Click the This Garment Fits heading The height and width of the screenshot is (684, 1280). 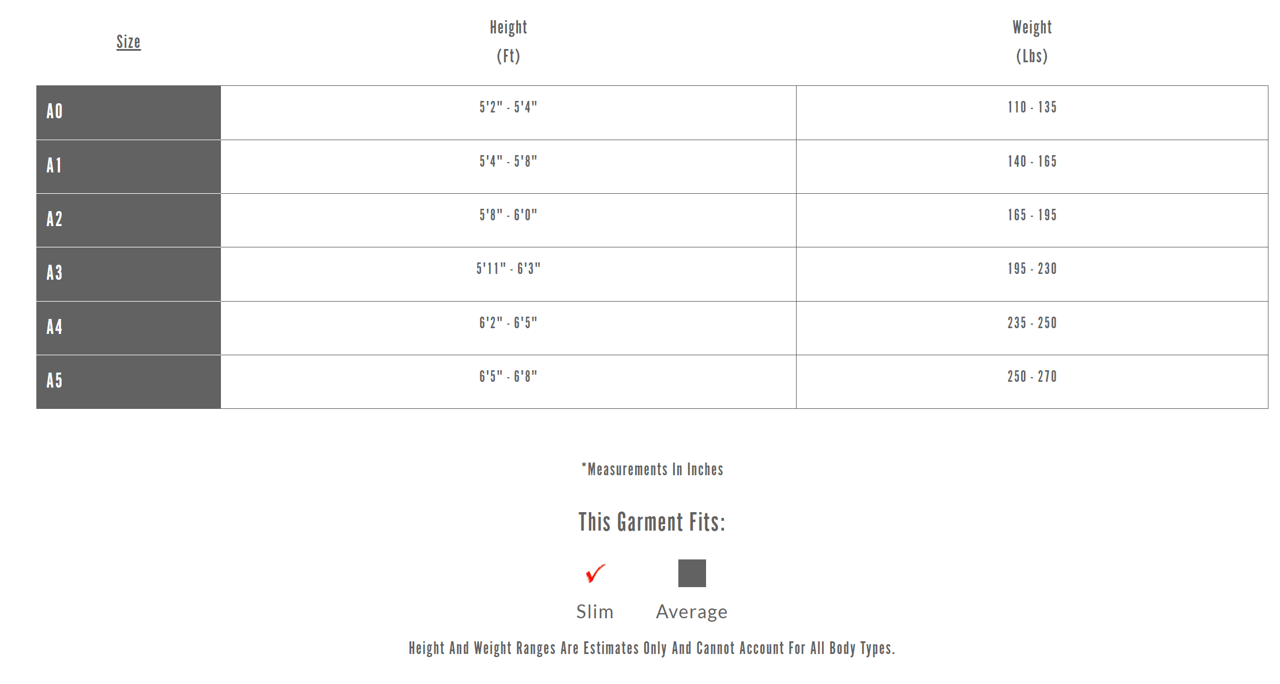coord(652,522)
